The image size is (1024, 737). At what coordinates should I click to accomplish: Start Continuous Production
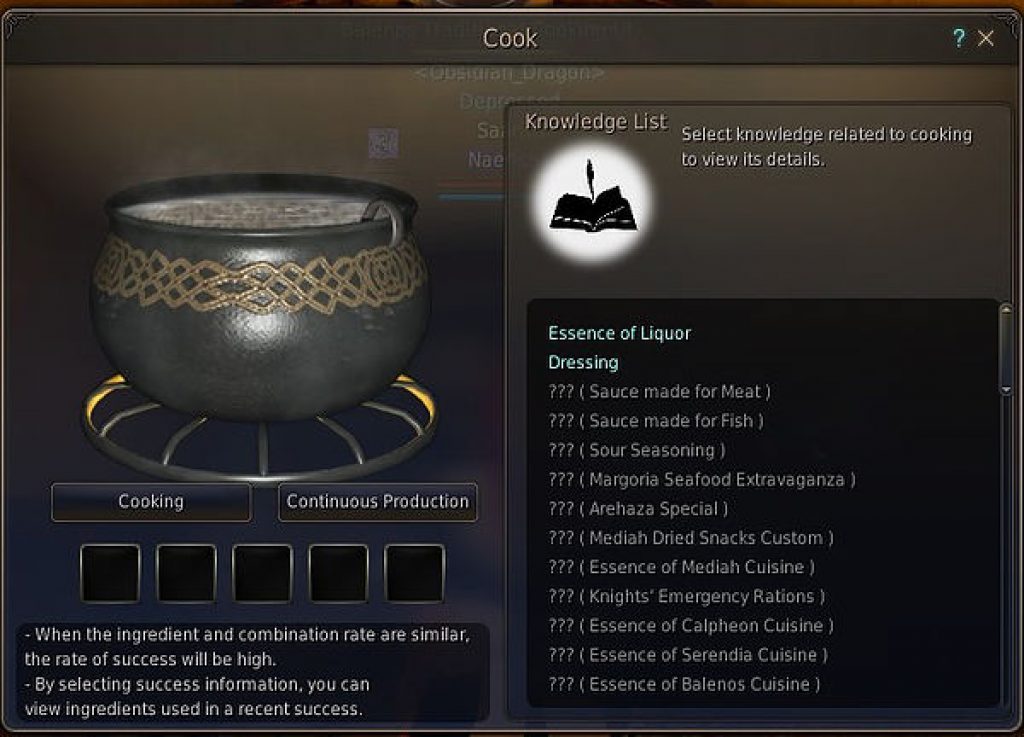377,502
